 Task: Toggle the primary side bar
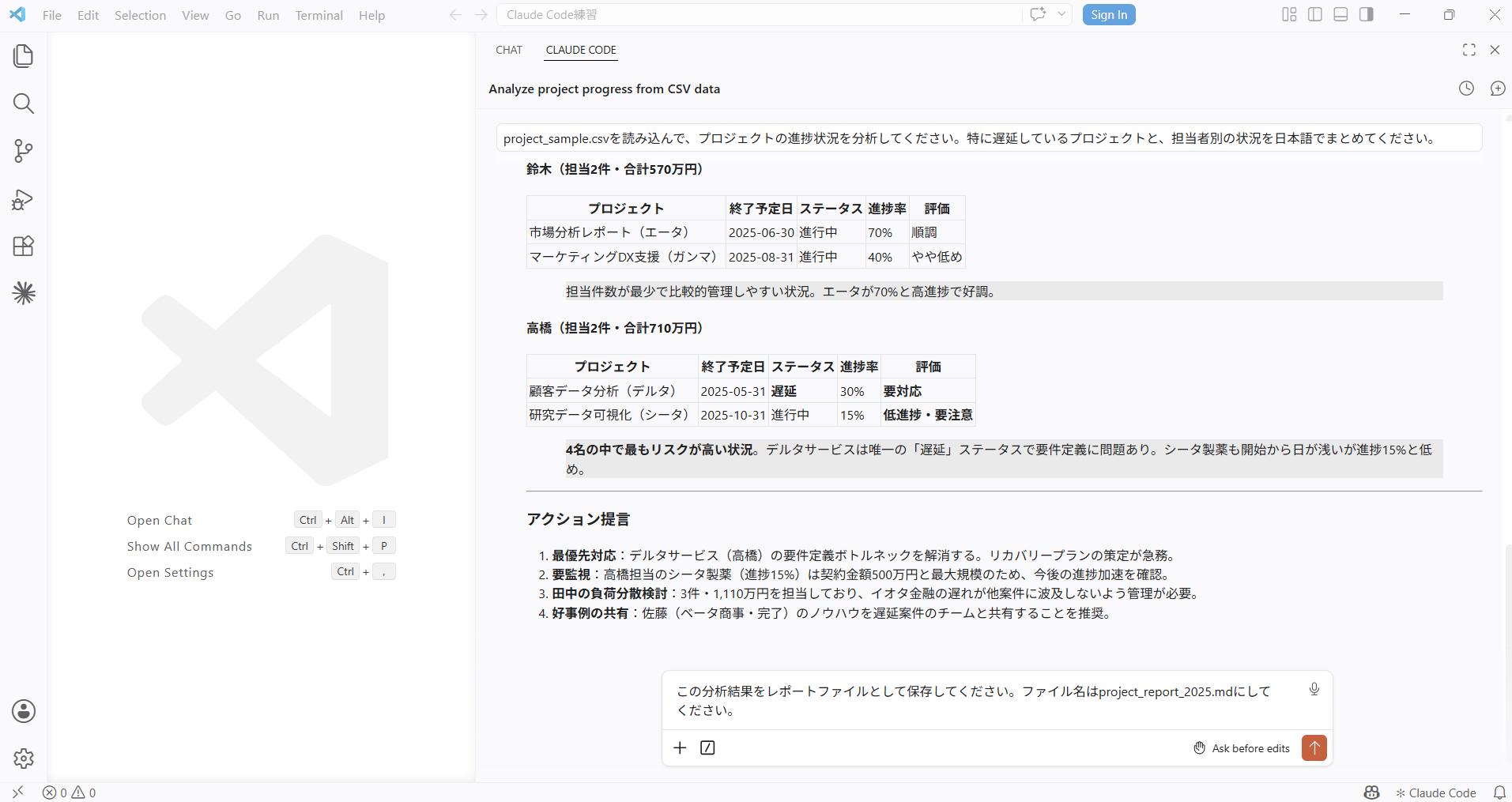tap(1315, 14)
